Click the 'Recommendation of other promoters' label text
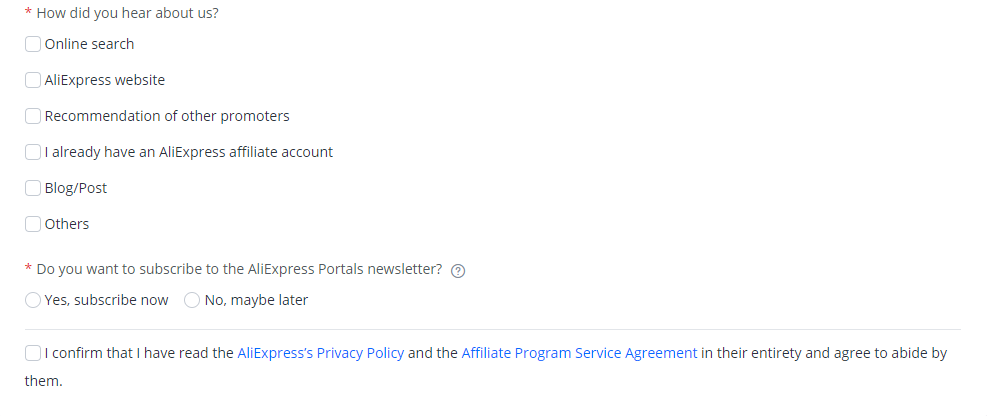The image size is (987, 416). 167,116
